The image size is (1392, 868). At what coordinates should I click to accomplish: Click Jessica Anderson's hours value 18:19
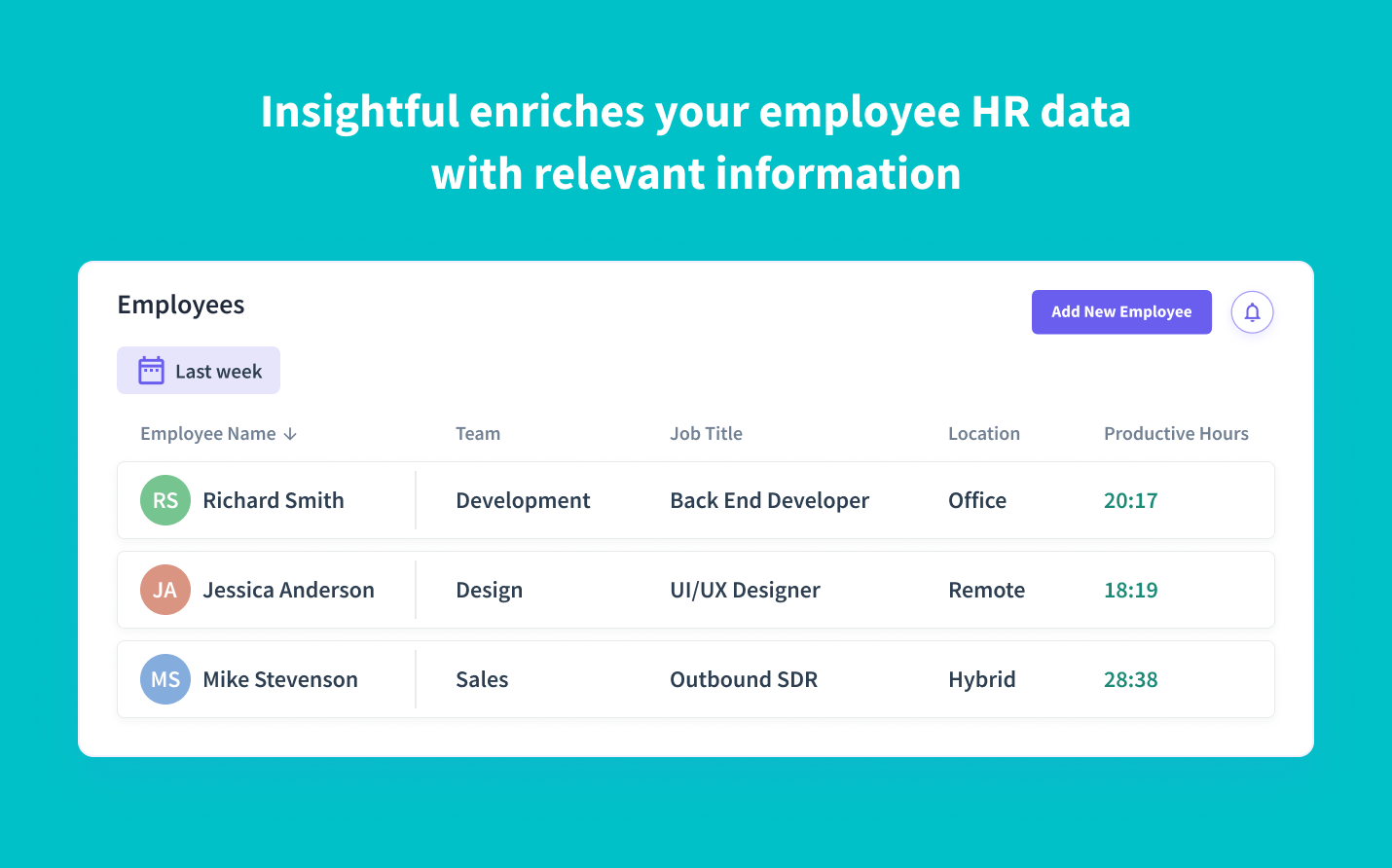pyautogui.click(x=1130, y=589)
